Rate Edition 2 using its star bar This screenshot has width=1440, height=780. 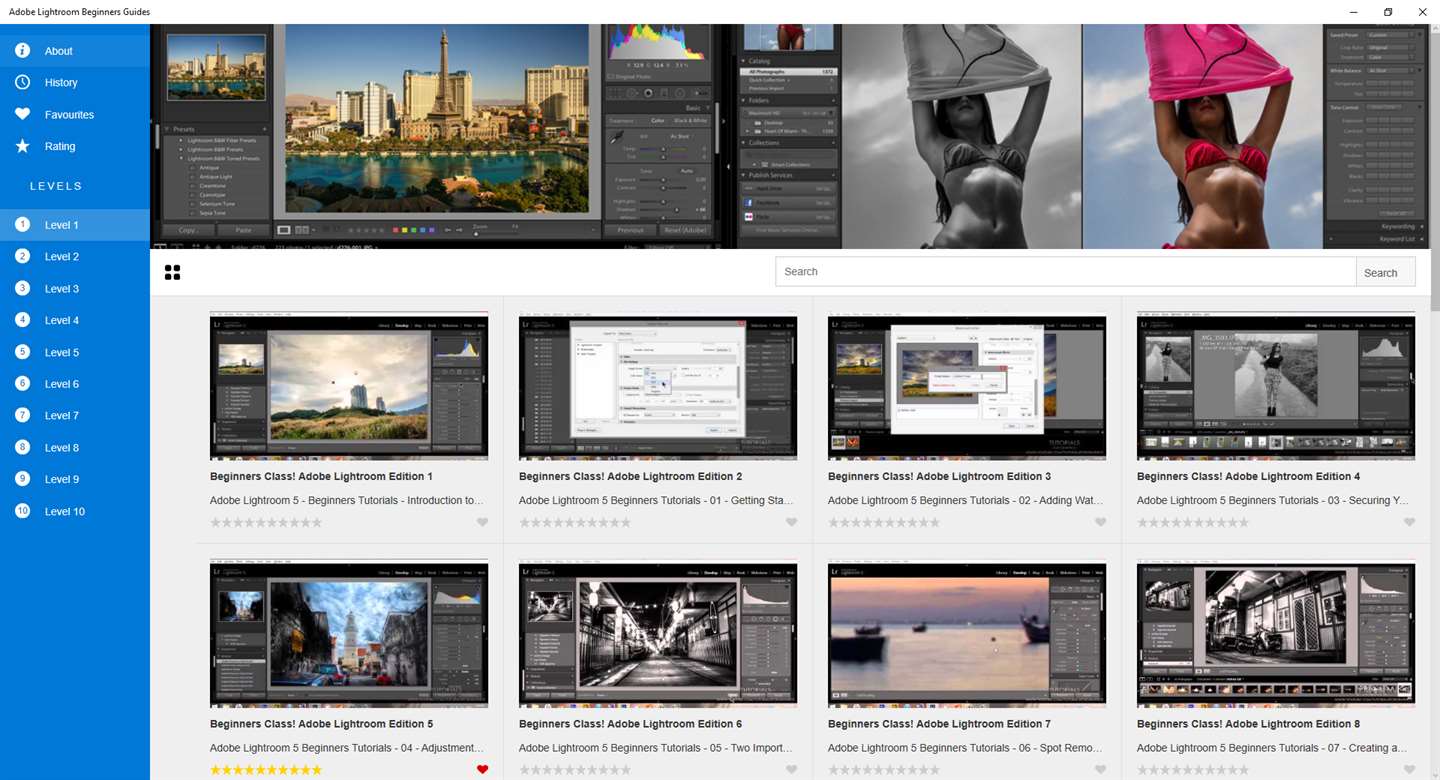pos(575,522)
